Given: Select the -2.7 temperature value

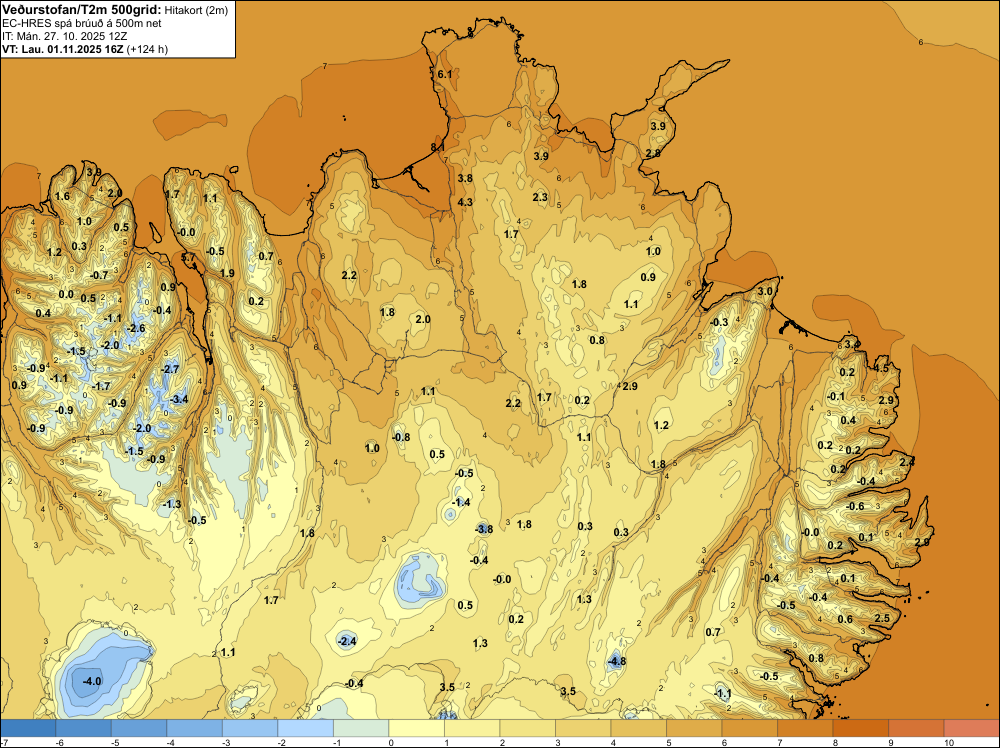Looking at the screenshot, I should pos(170,369).
